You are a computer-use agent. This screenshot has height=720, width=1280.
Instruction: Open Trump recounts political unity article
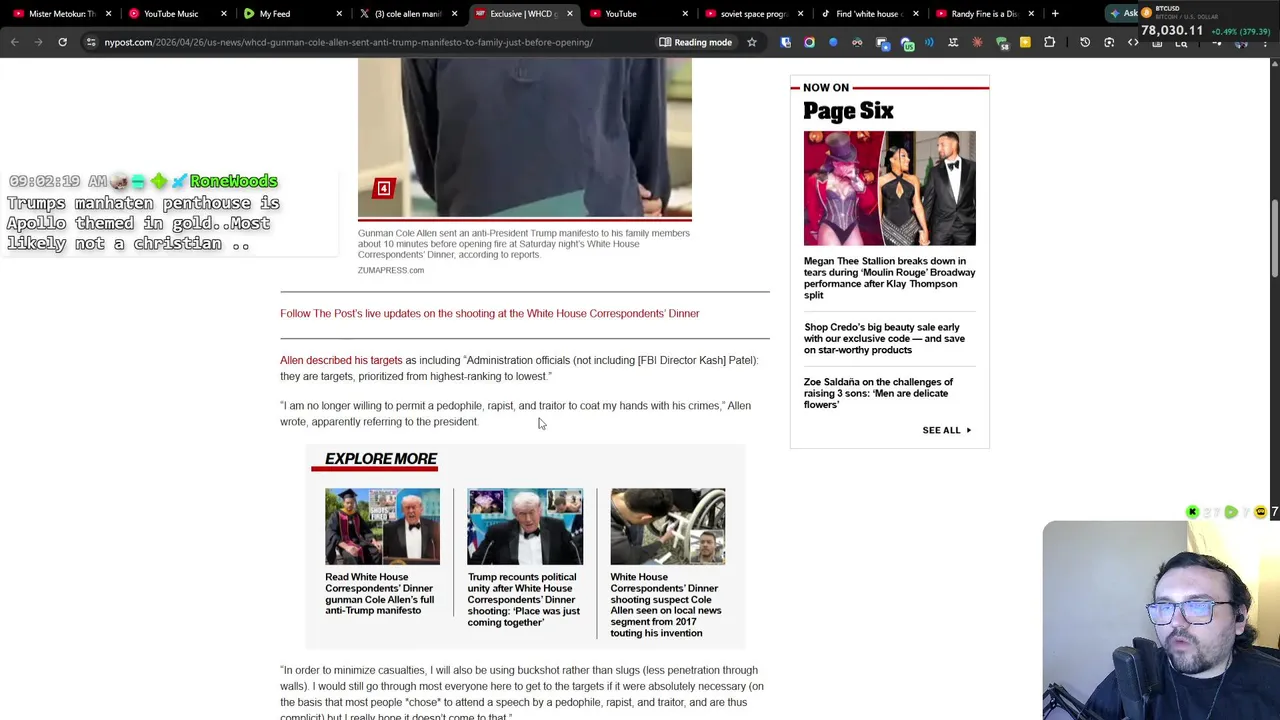524,600
